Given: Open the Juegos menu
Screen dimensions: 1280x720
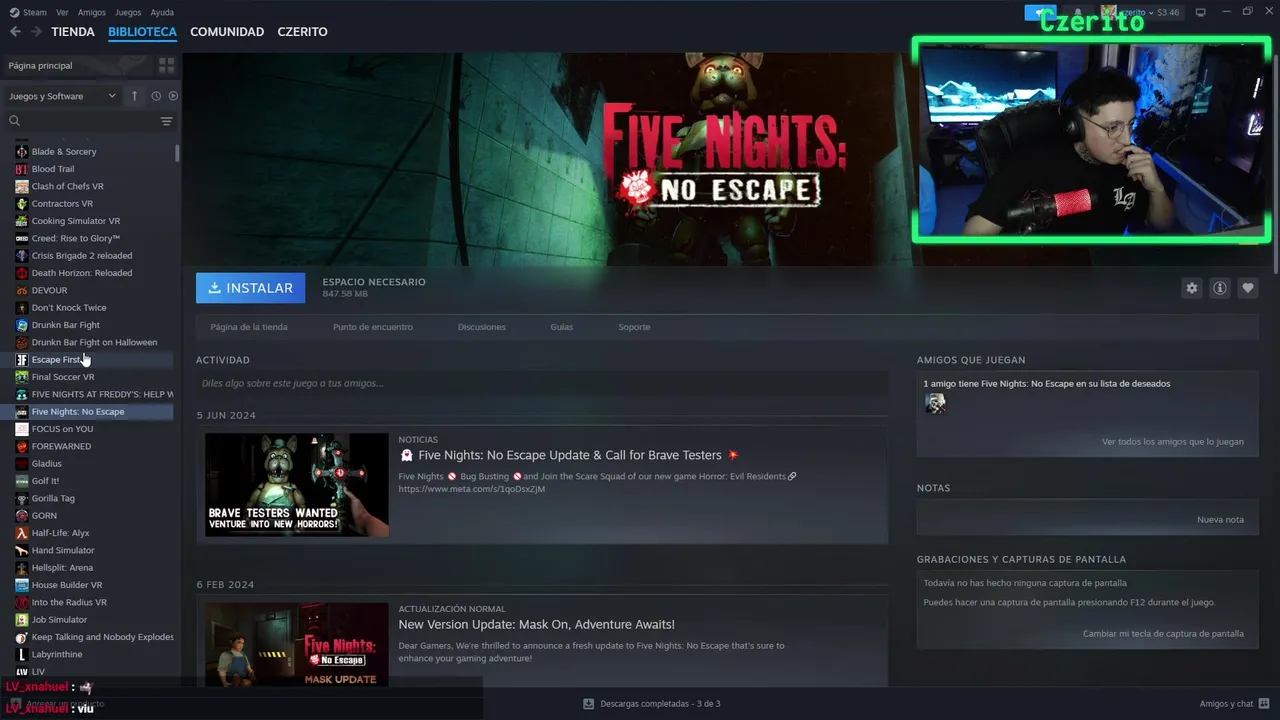Looking at the screenshot, I should [x=128, y=12].
